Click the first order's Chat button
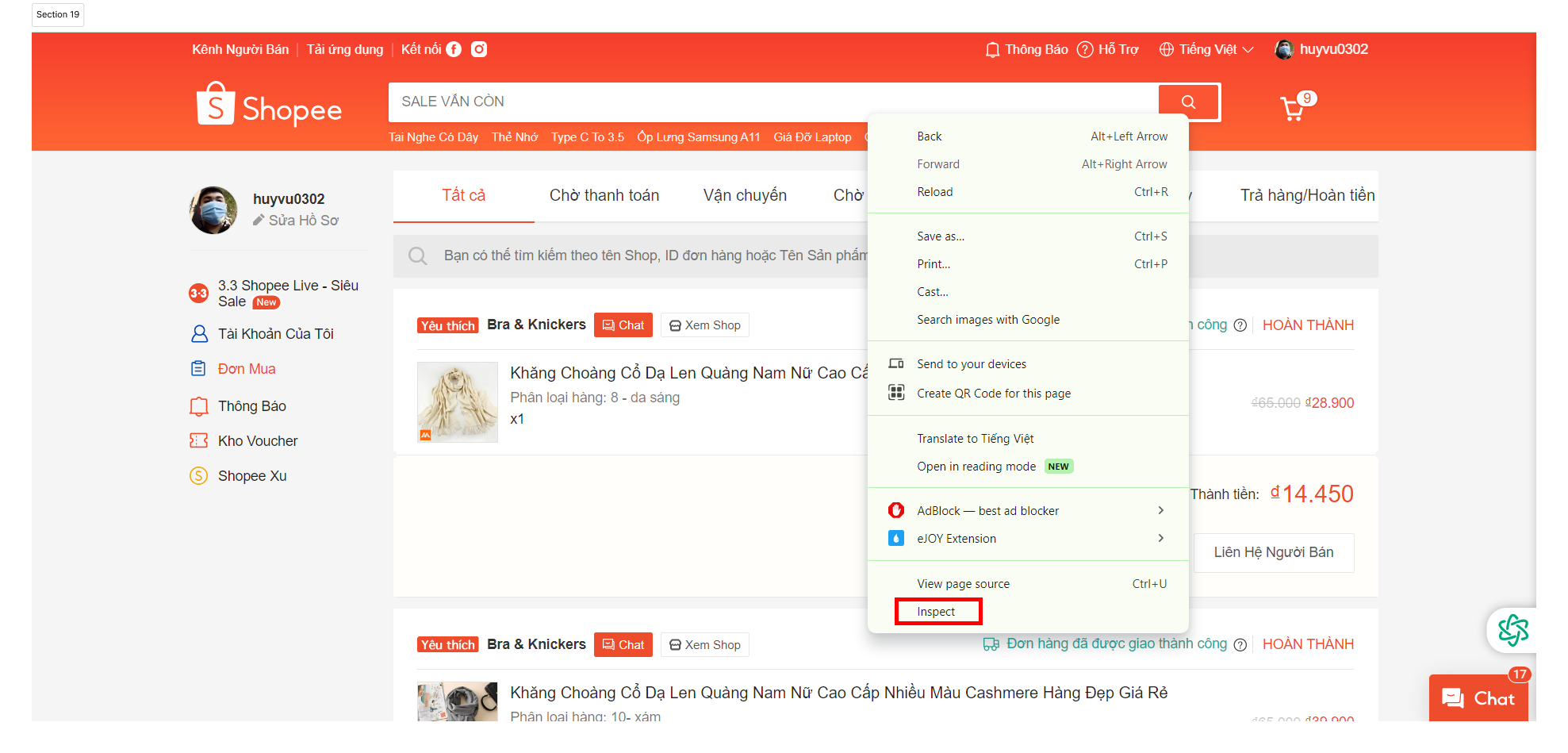 [x=623, y=325]
